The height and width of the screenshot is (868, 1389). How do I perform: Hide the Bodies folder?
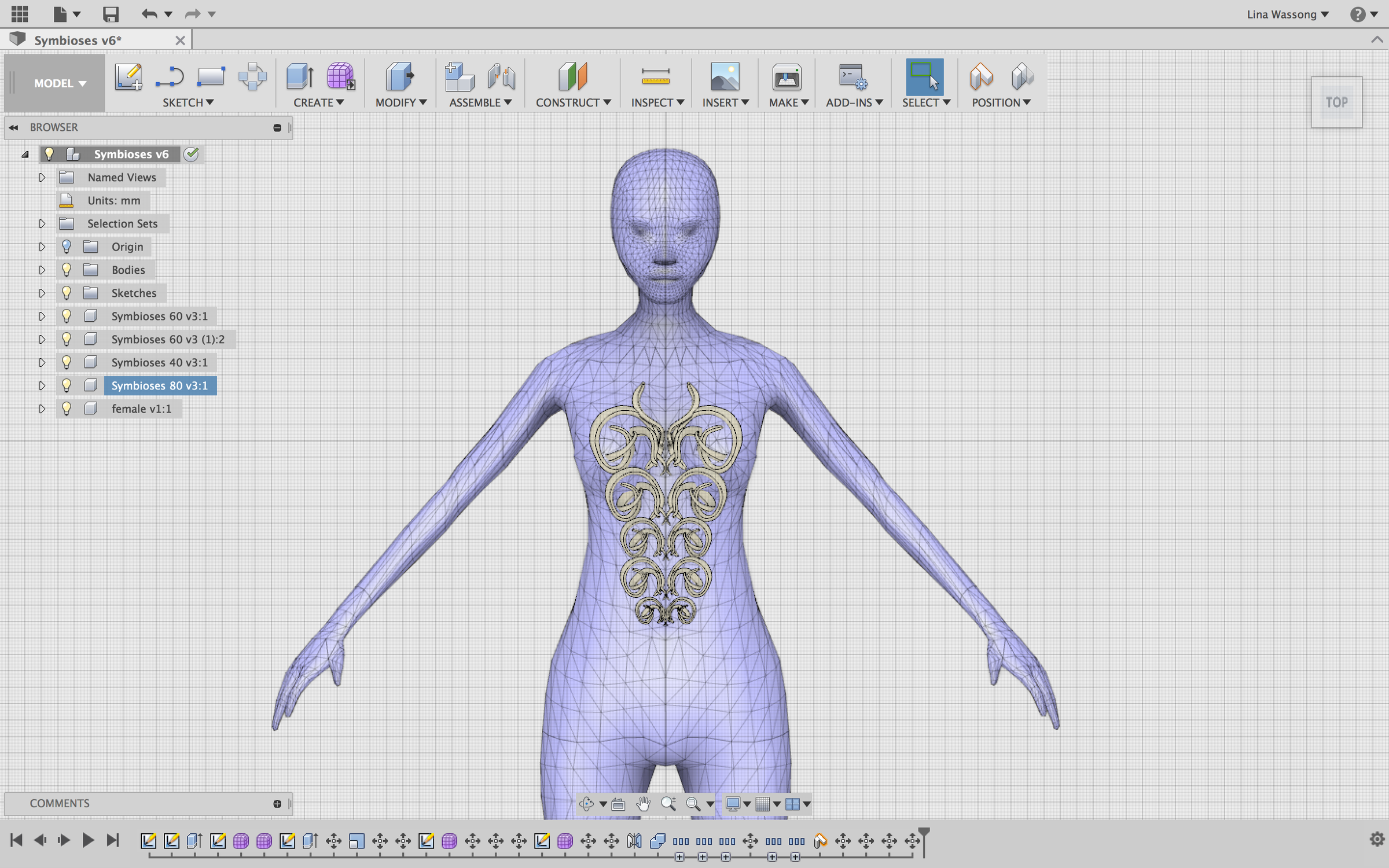pos(67,269)
